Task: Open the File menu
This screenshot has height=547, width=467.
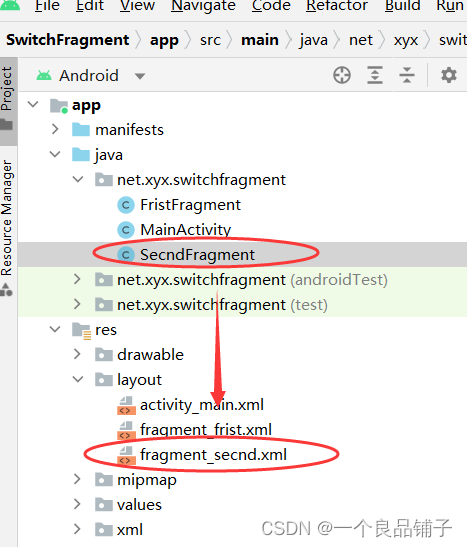Action: click(47, 6)
